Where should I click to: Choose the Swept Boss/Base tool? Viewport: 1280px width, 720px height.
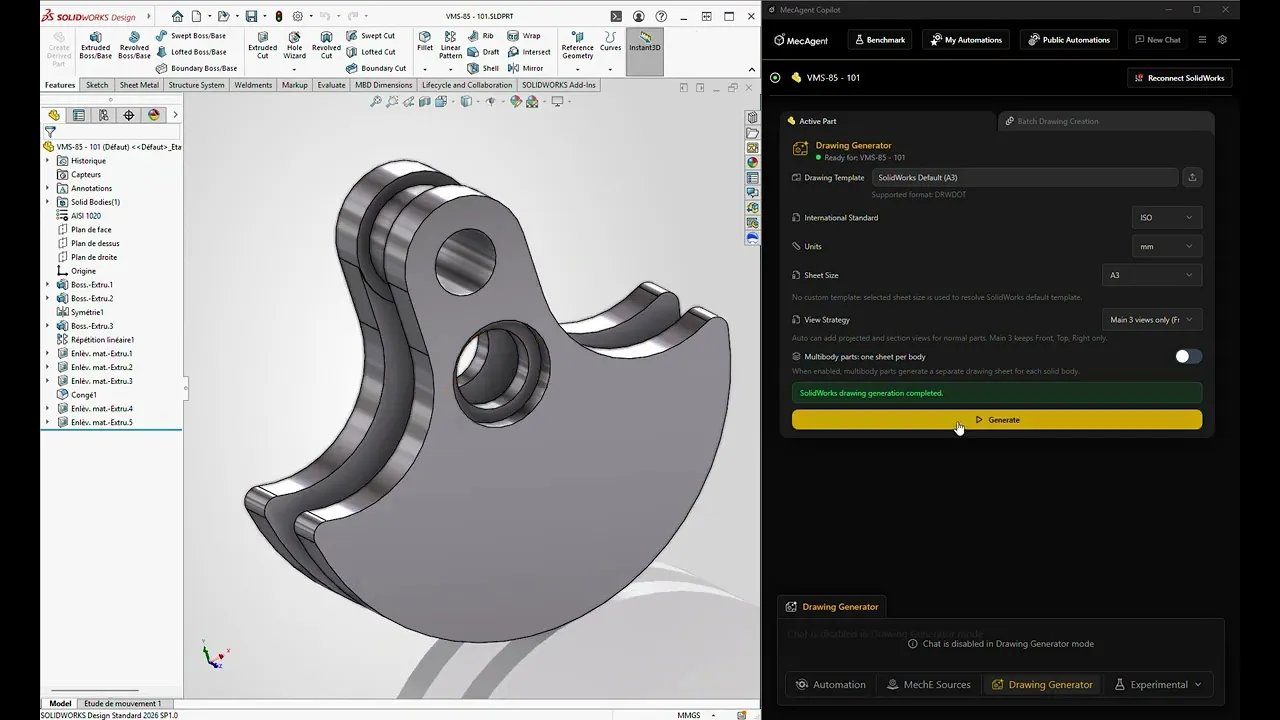pyautogui.click(x=190, y=36)
